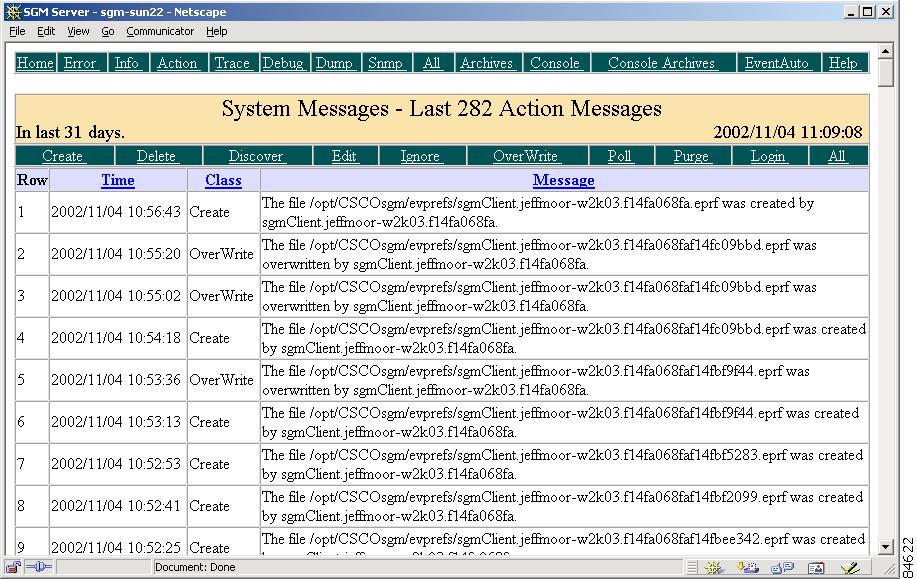Select timestamp 2002/11/04 10:52:53 in row 7
917x579 pixels.
click(x=116, y=464)
